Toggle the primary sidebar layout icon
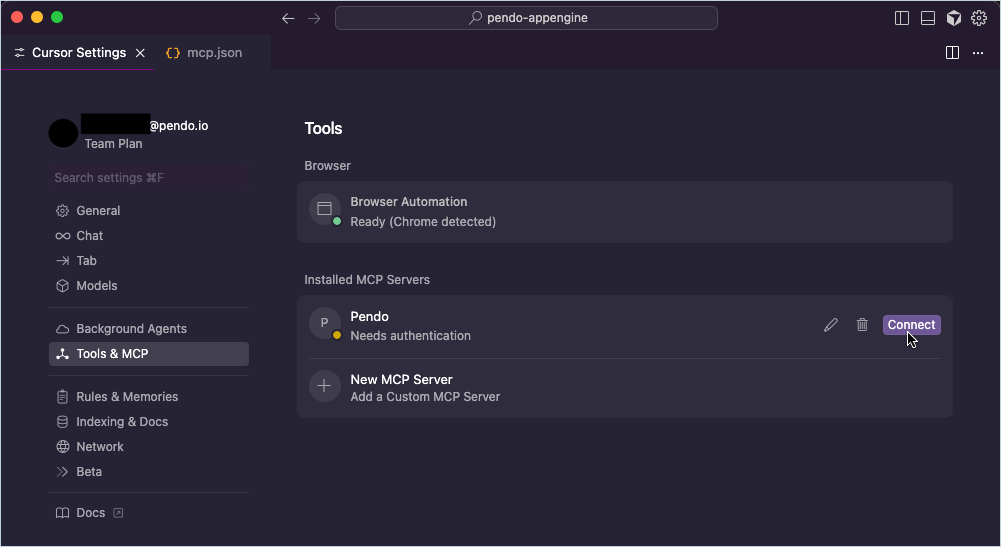 point(902,18)
